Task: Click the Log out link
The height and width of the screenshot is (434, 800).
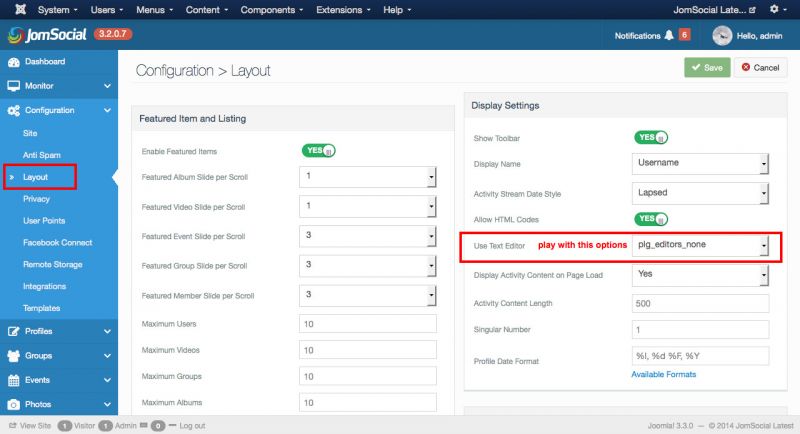Action: [x=192, y=425]
